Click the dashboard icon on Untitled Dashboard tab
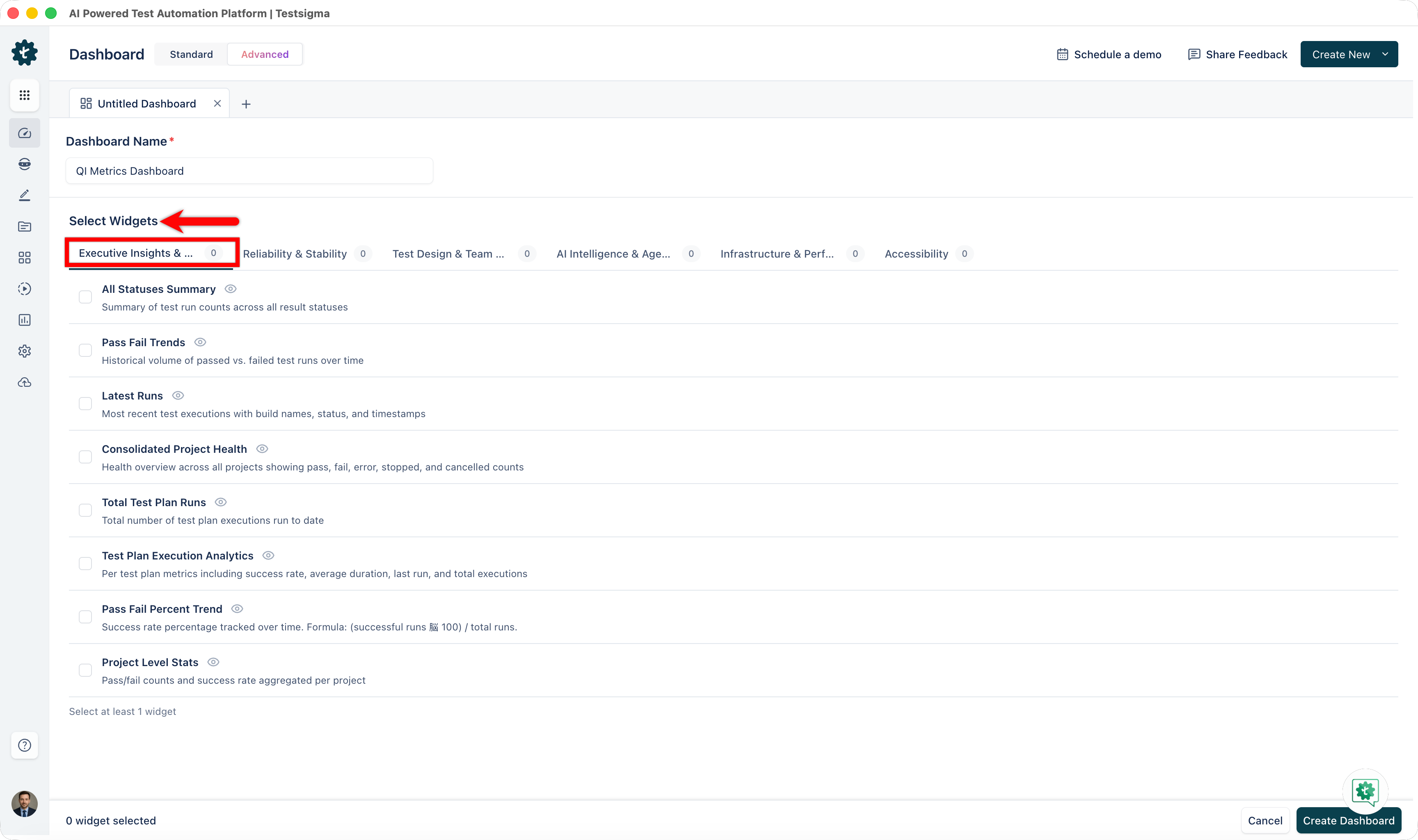Image resolution: width=1418 pixels, height=840 pixels. coord(86,104)
